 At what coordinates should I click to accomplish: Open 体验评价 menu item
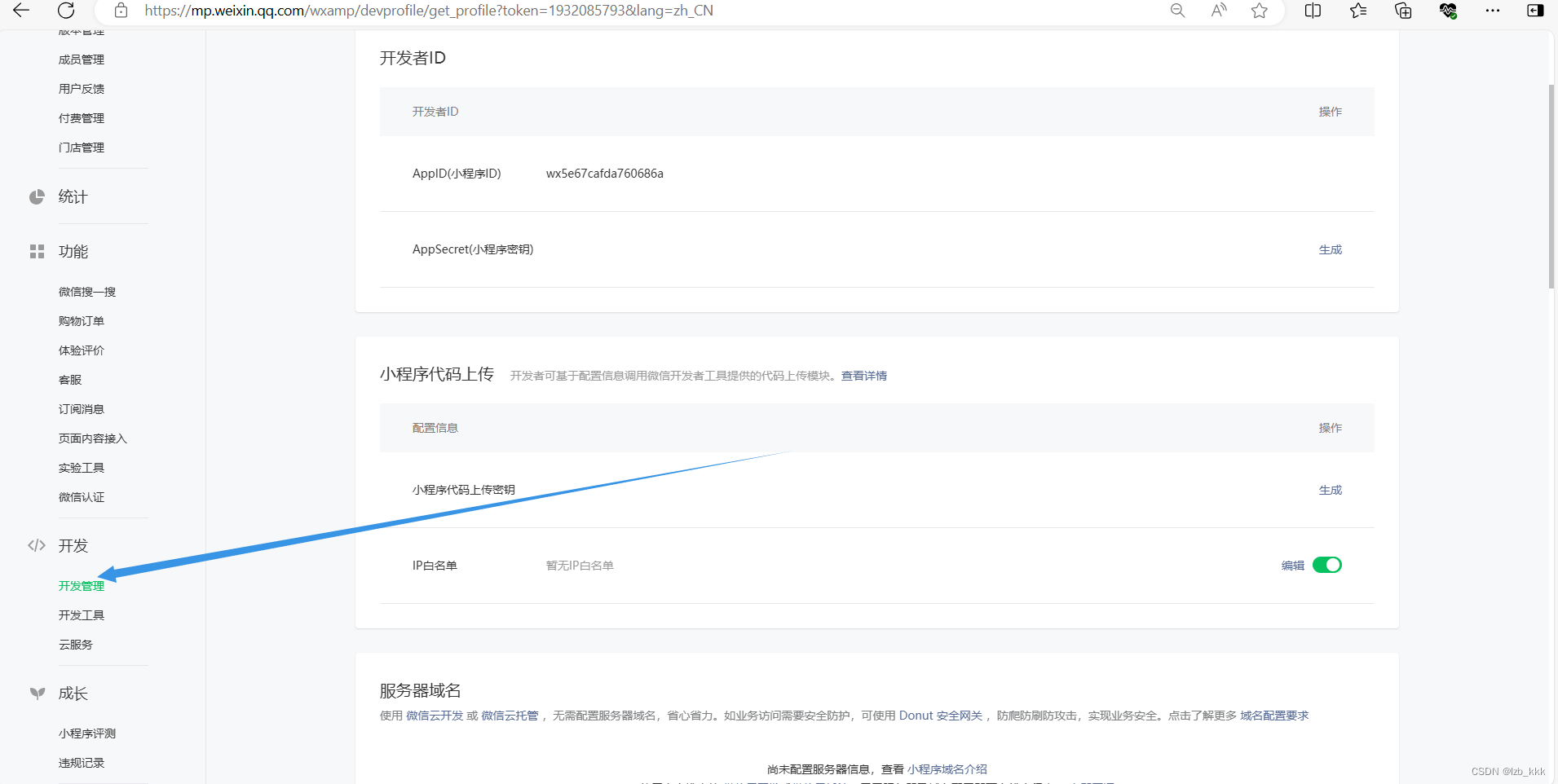point(82,350)
